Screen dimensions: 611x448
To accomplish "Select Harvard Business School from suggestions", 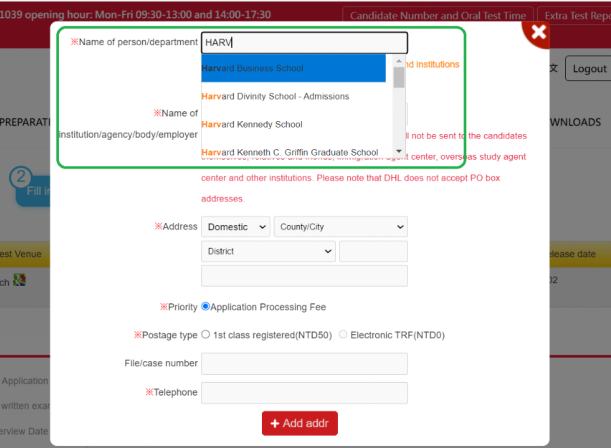I will [x=293, y=68].
